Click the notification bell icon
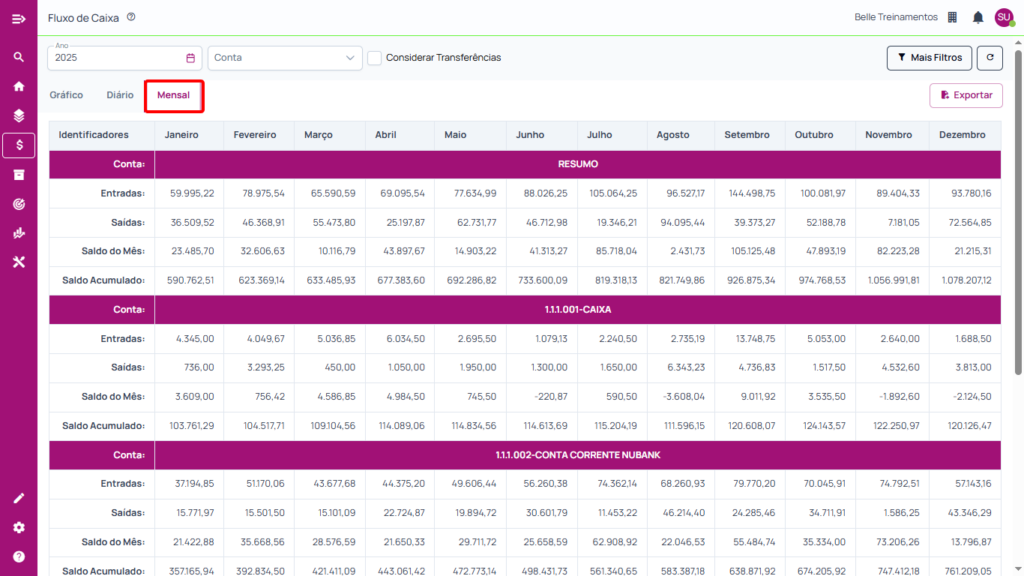The height and width of the screenshot is (576, 1024). 978,18
